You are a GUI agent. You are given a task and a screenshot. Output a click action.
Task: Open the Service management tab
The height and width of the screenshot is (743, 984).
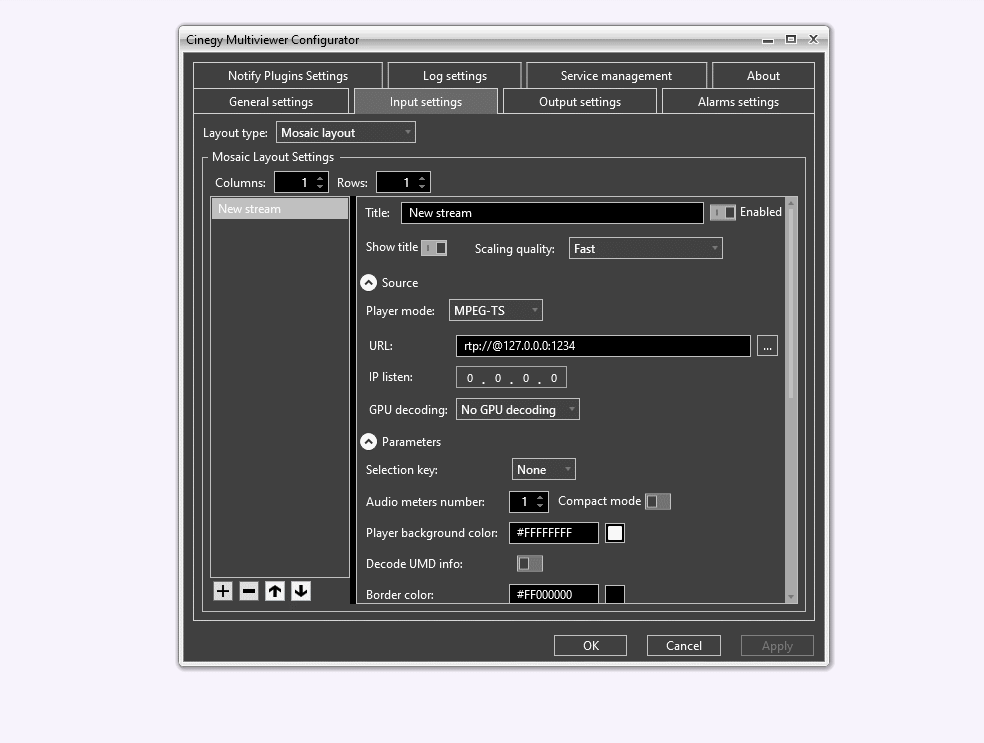[616, 75]
